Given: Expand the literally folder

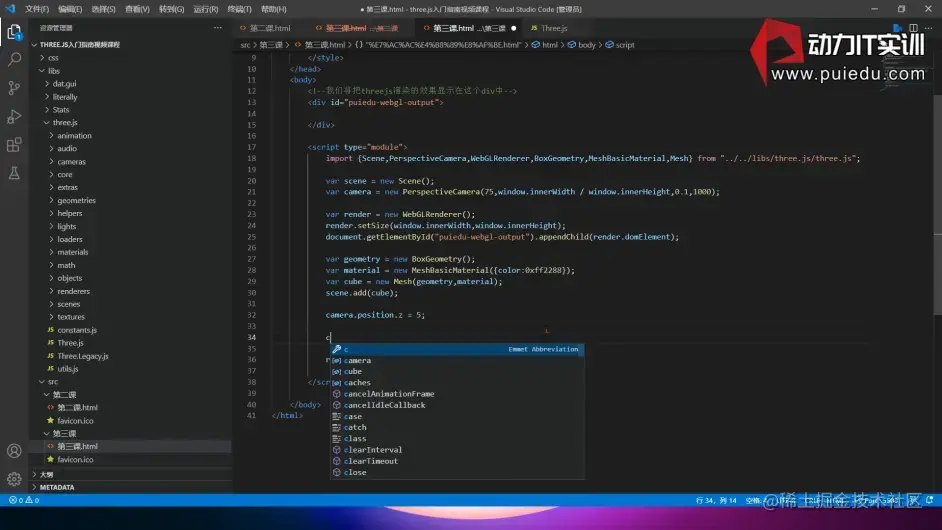Looking at the screenshot, I should tap(65, 97).
